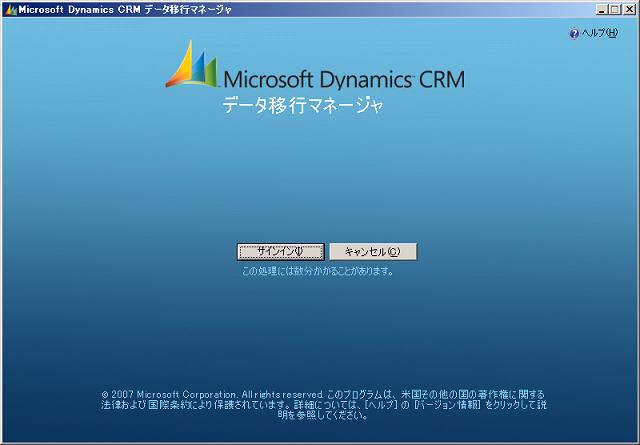Click the Dynamics CRM title bar icon

(11, 10)
